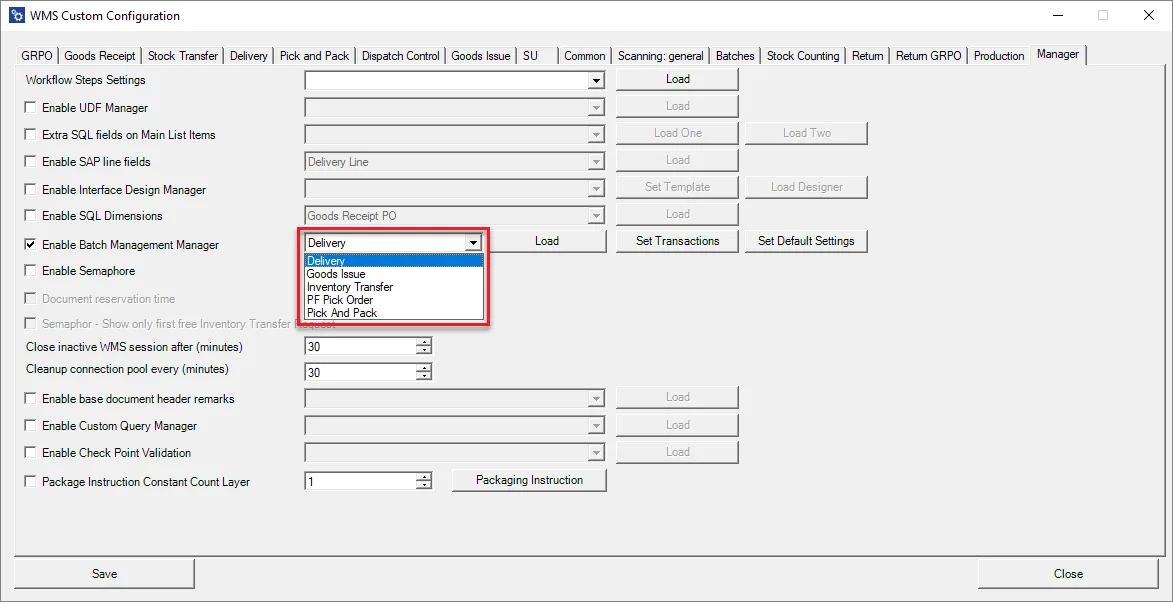Switch to the Batches tab
Image resolution: width=1173 pixels, height=602 pixels.
[735, 56]
